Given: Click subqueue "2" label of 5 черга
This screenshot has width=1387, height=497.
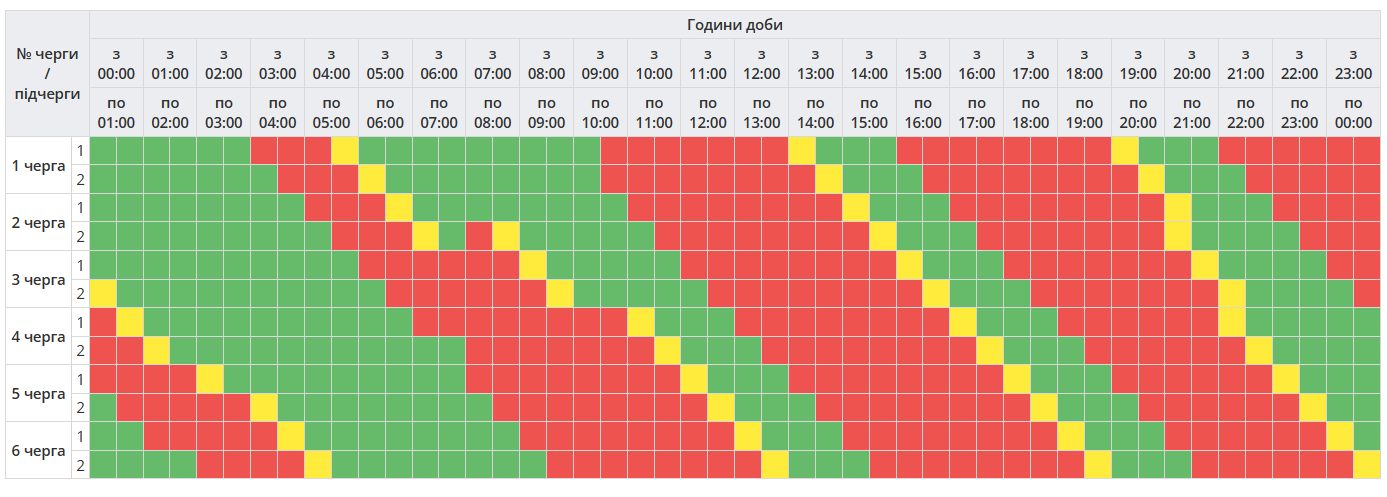Looking at the screenshot, I should (x=80, y=408).
